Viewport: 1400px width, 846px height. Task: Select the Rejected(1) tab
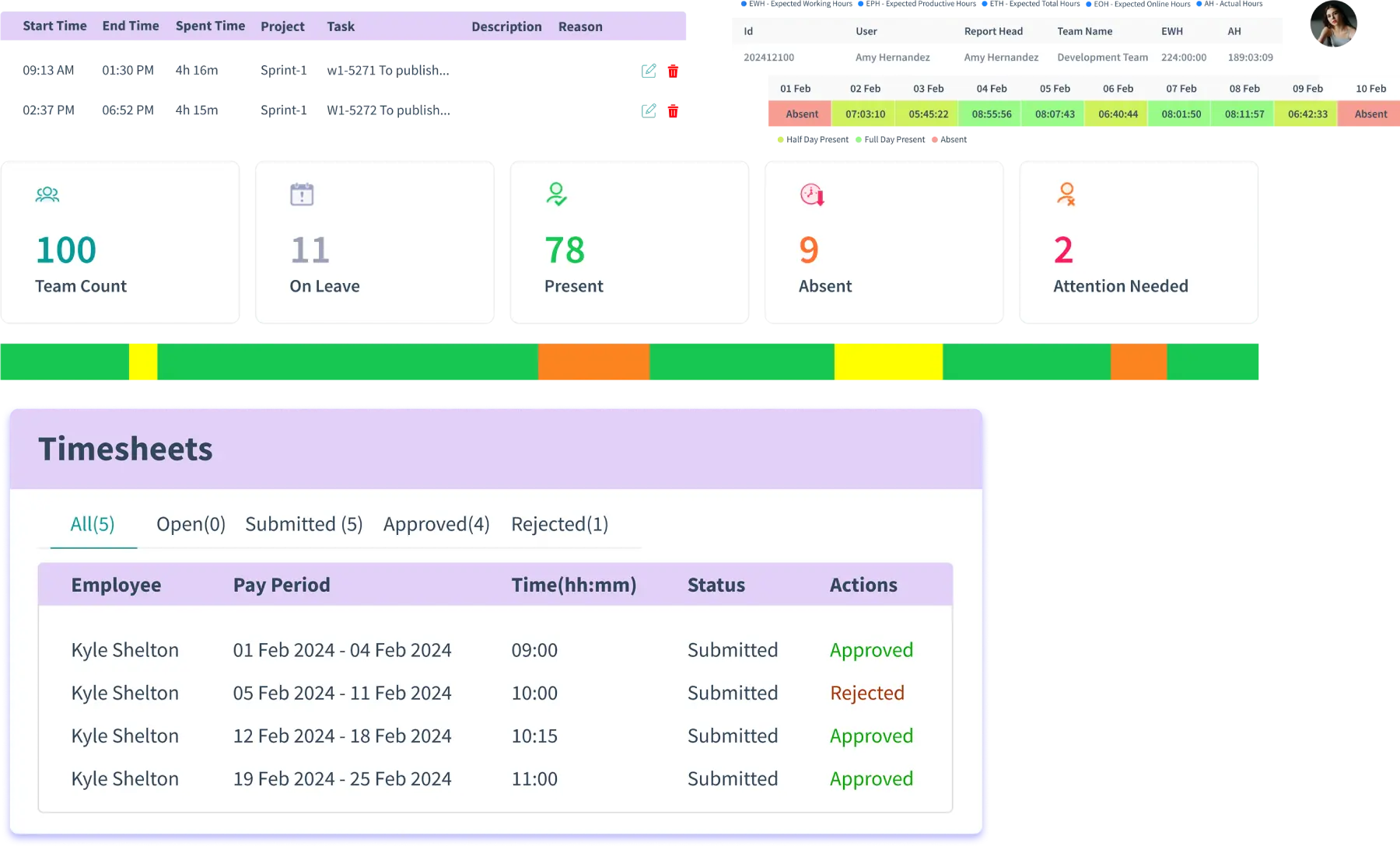pyautogui.click(x=559, y=524)
